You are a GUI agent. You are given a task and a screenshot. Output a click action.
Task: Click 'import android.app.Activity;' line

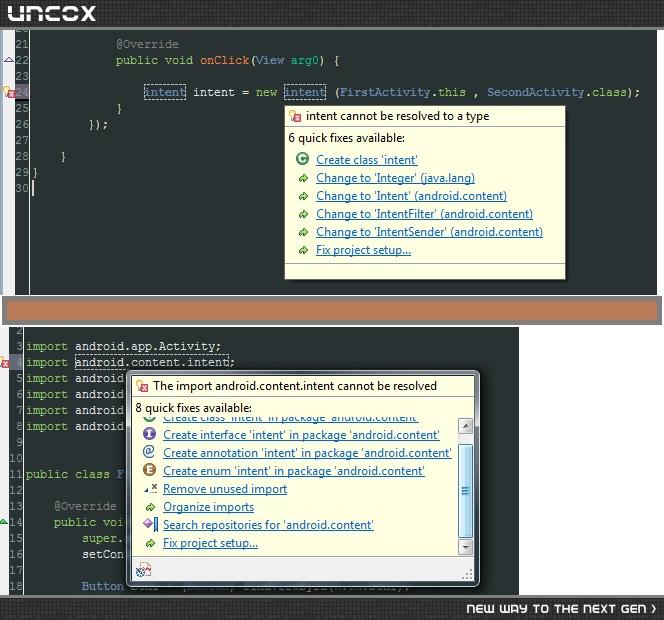pos(123,346)
